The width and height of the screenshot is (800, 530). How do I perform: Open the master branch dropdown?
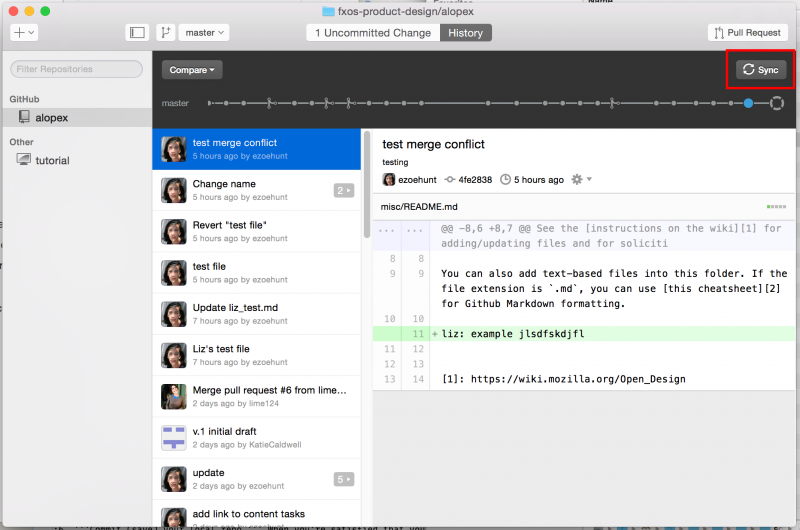204,33
